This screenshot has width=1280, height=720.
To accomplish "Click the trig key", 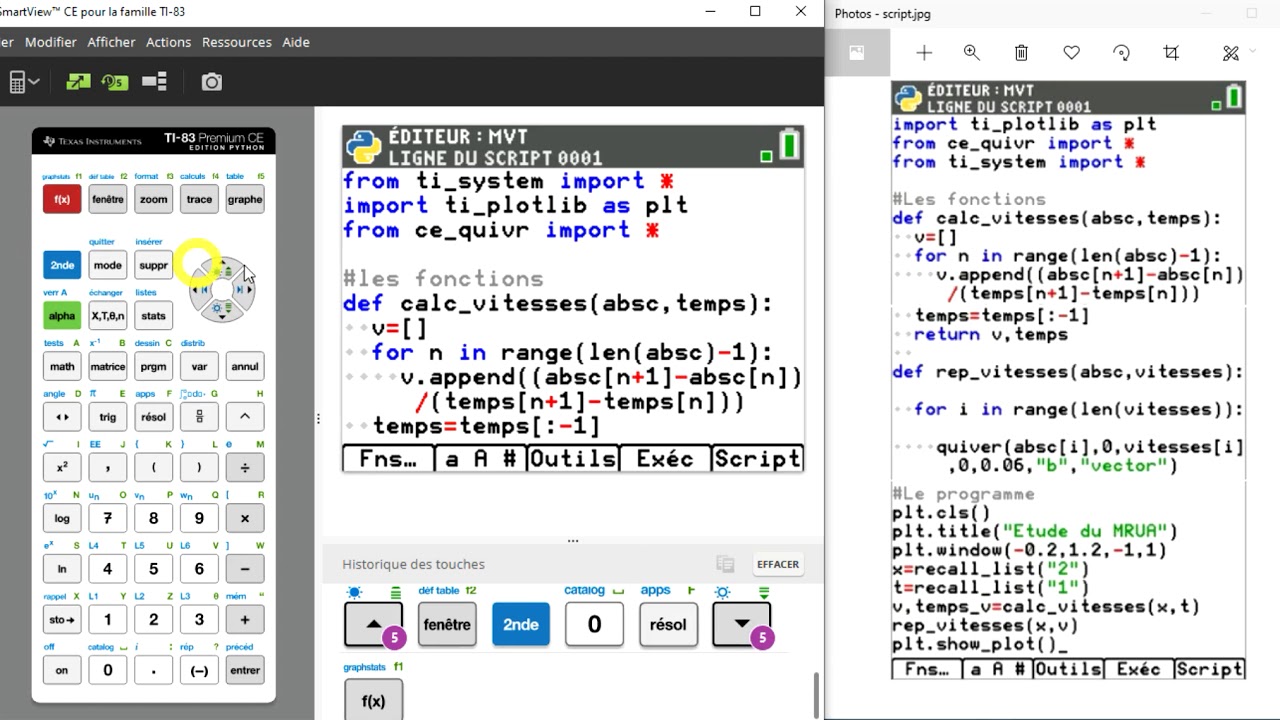I will coord(108,417).
